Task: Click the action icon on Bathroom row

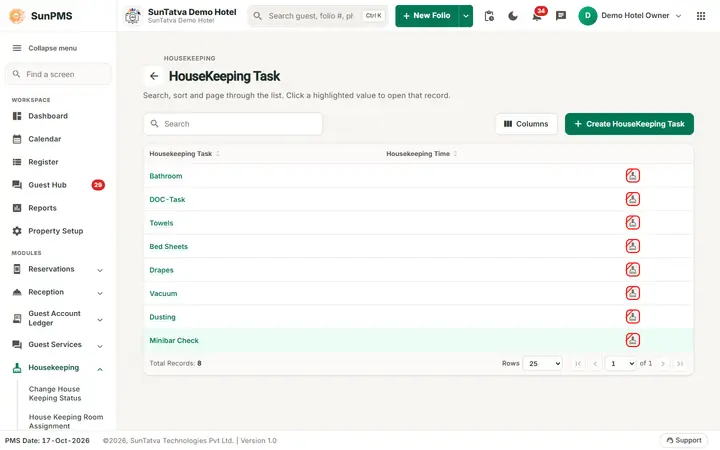Action: point(633,175)
